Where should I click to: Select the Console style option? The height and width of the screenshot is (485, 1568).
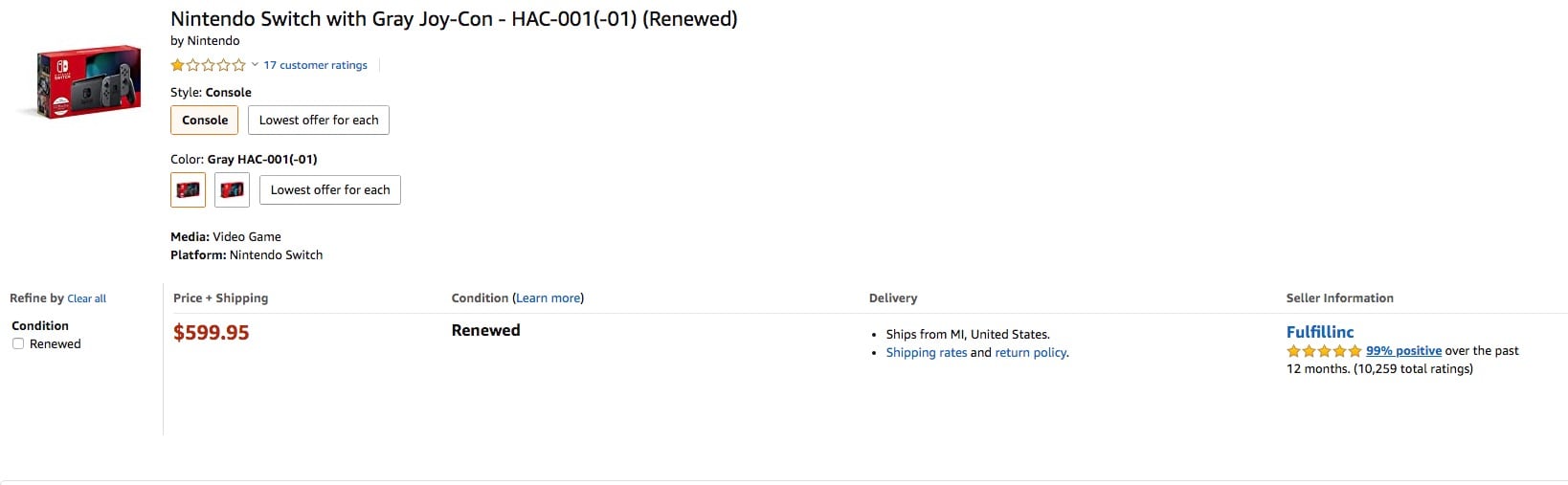pyautogui.click(x=205, y=121)
